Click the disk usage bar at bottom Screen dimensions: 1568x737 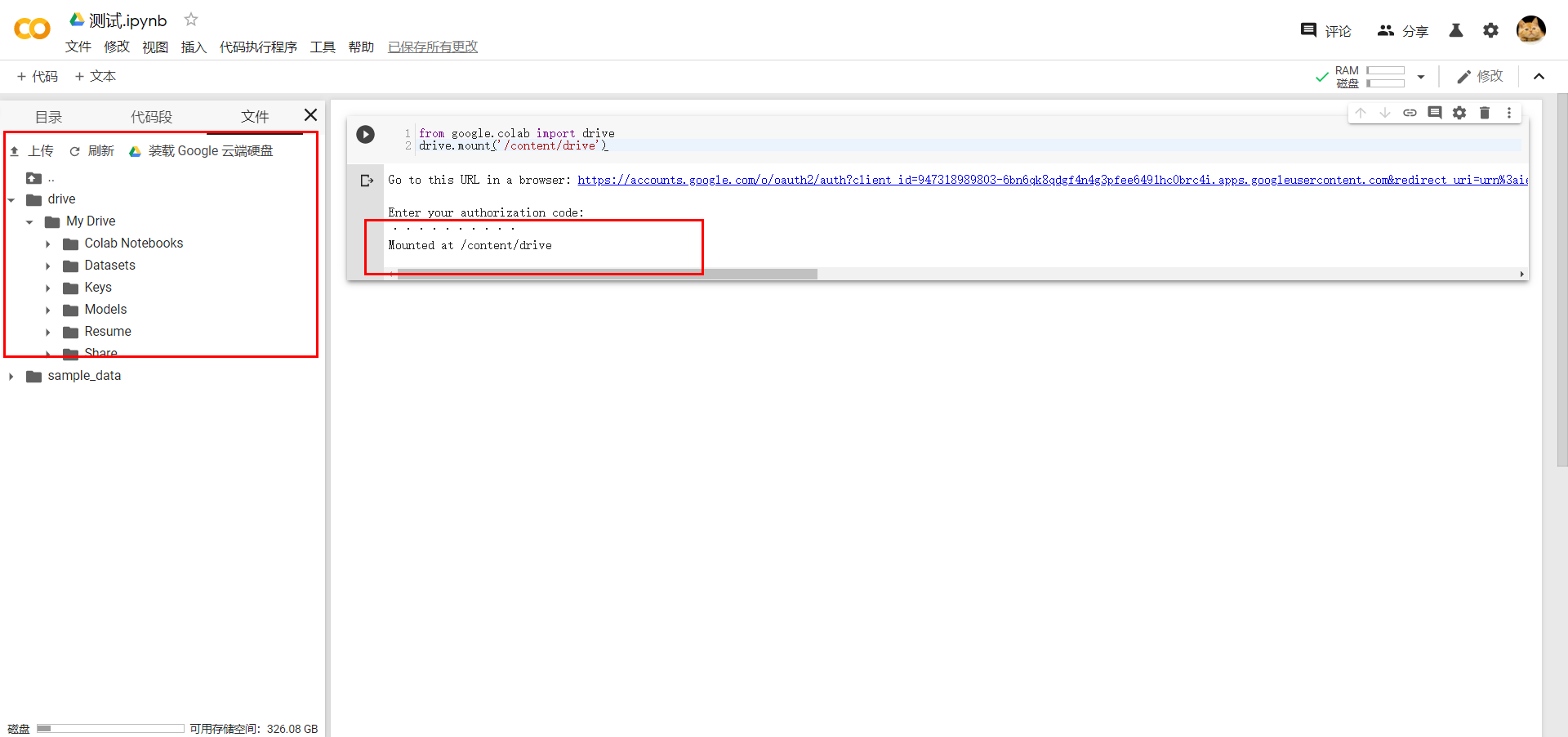pyautogui.click(x=110, y=728)
